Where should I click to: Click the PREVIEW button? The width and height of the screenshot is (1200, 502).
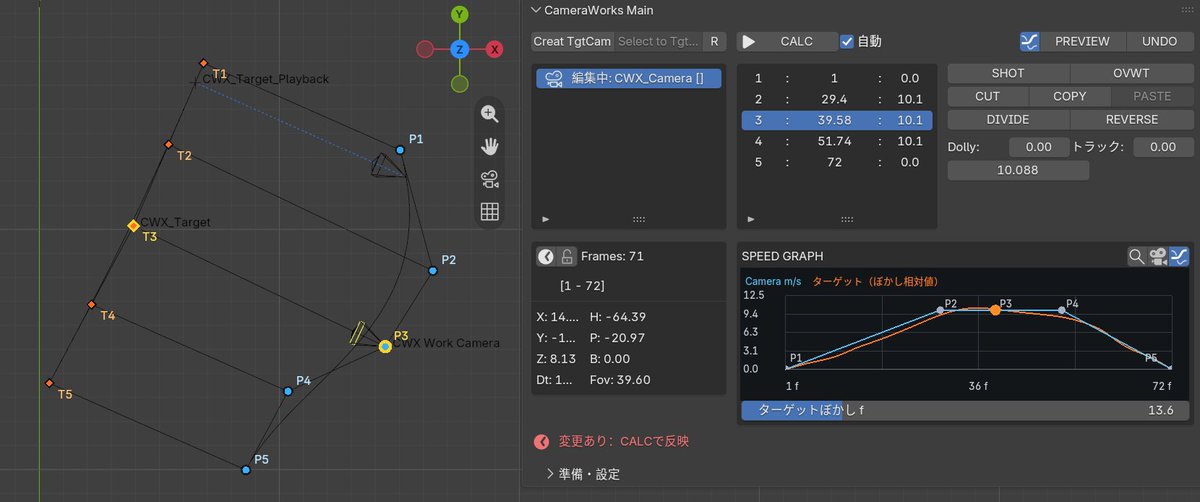click(1084, 41)
